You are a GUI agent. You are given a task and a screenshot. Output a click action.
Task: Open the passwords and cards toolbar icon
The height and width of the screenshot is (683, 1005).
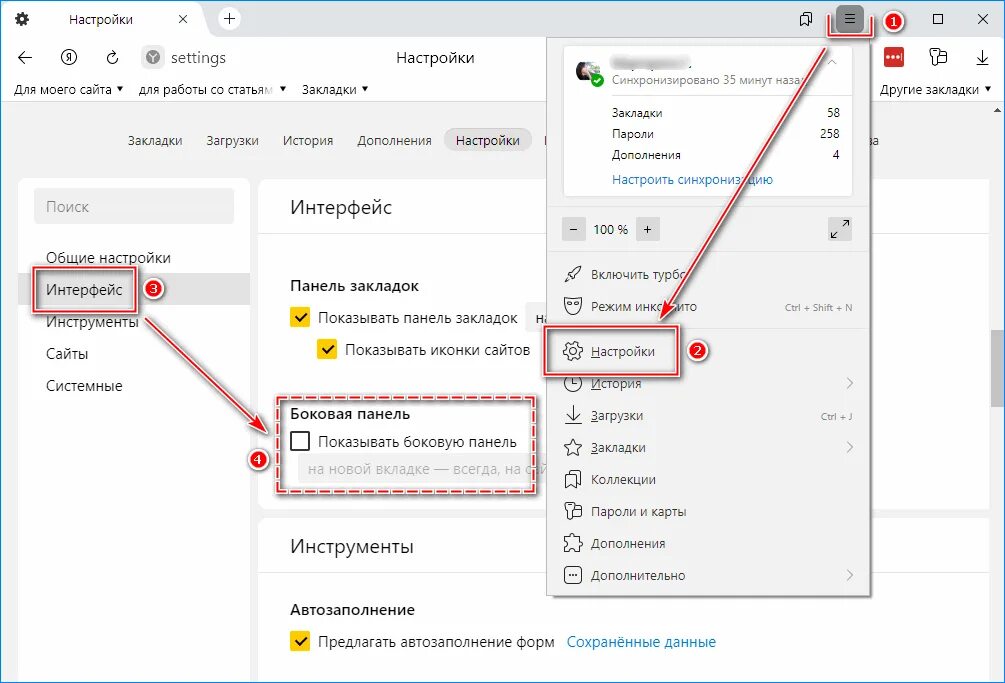938,57
